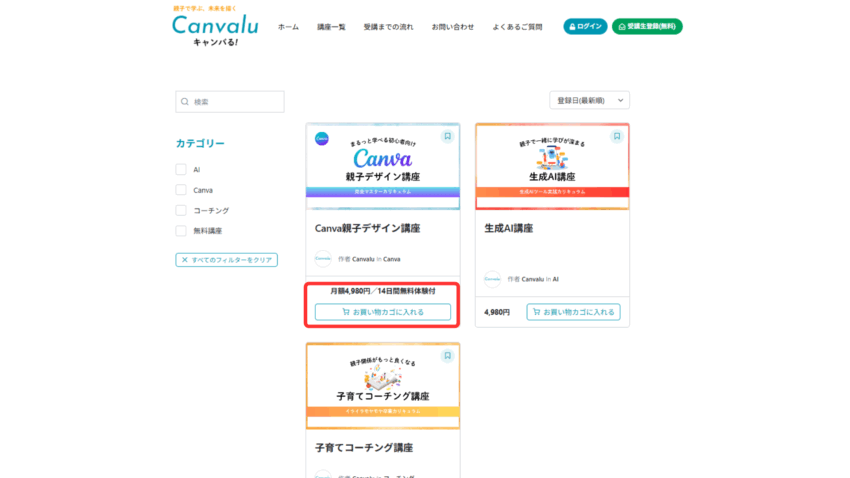Open the 登録日(最新順) sort dropdown
Viewport: 850px width, 478px height.
589,101
